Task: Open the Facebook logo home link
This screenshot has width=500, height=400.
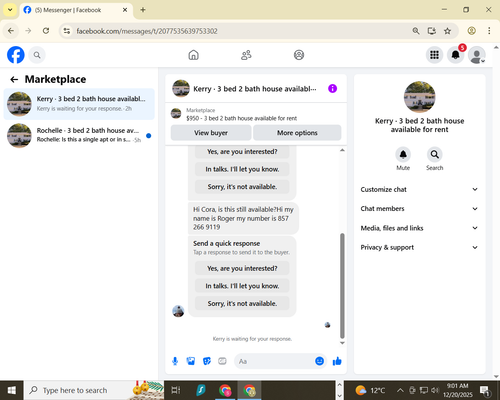Action: pyautogui.click(x=16, y=55)
